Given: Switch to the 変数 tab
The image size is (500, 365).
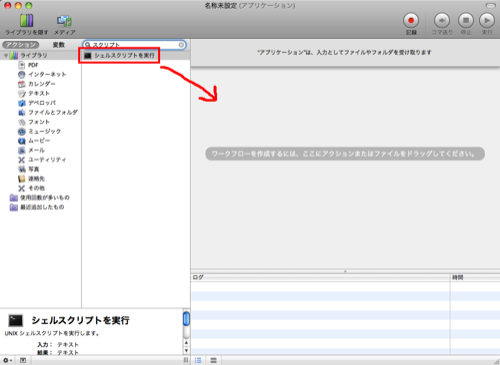Looking at the screenshot, I should tap(59, 45).
